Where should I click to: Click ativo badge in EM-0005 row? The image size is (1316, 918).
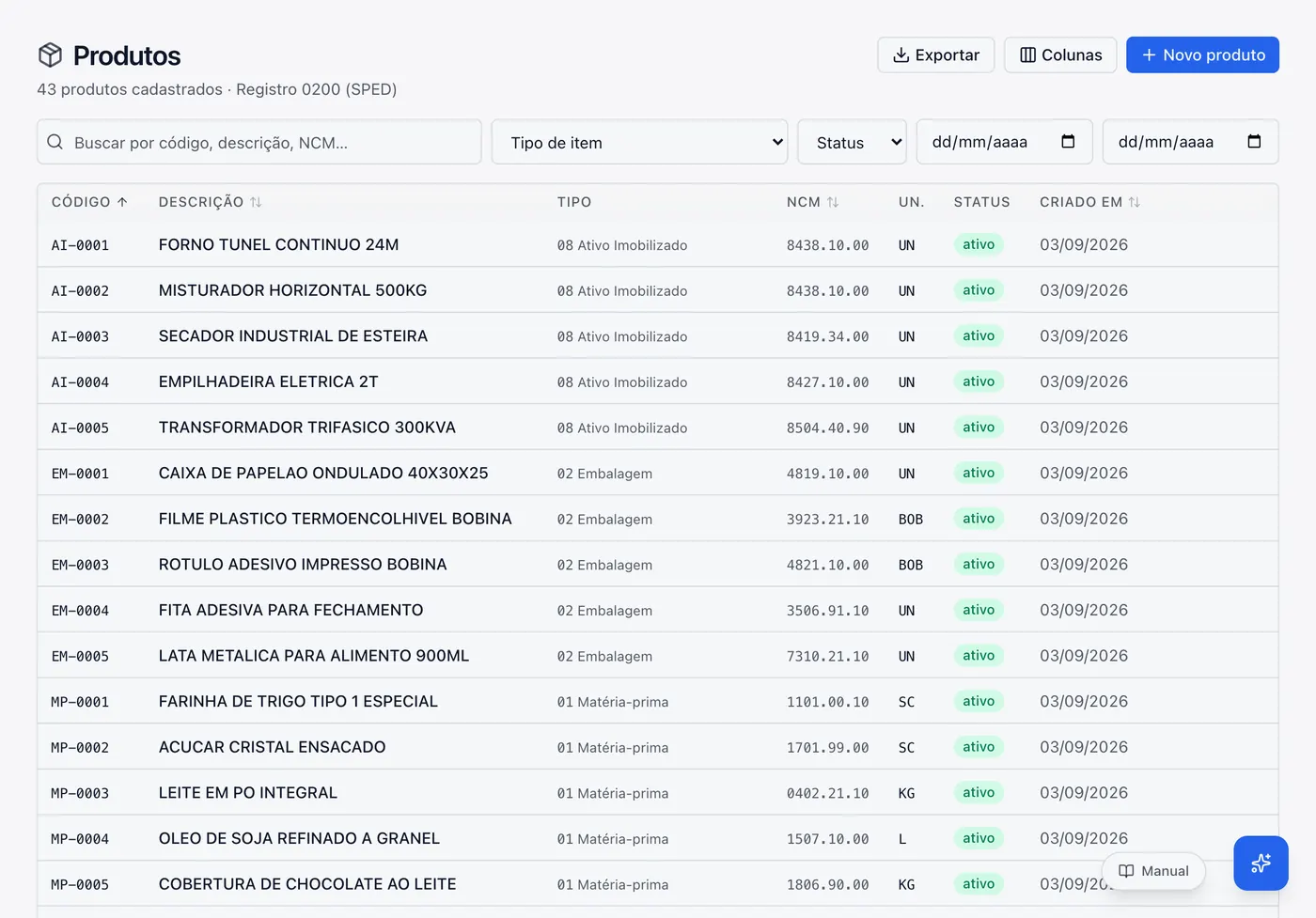[x=979, y=656]
